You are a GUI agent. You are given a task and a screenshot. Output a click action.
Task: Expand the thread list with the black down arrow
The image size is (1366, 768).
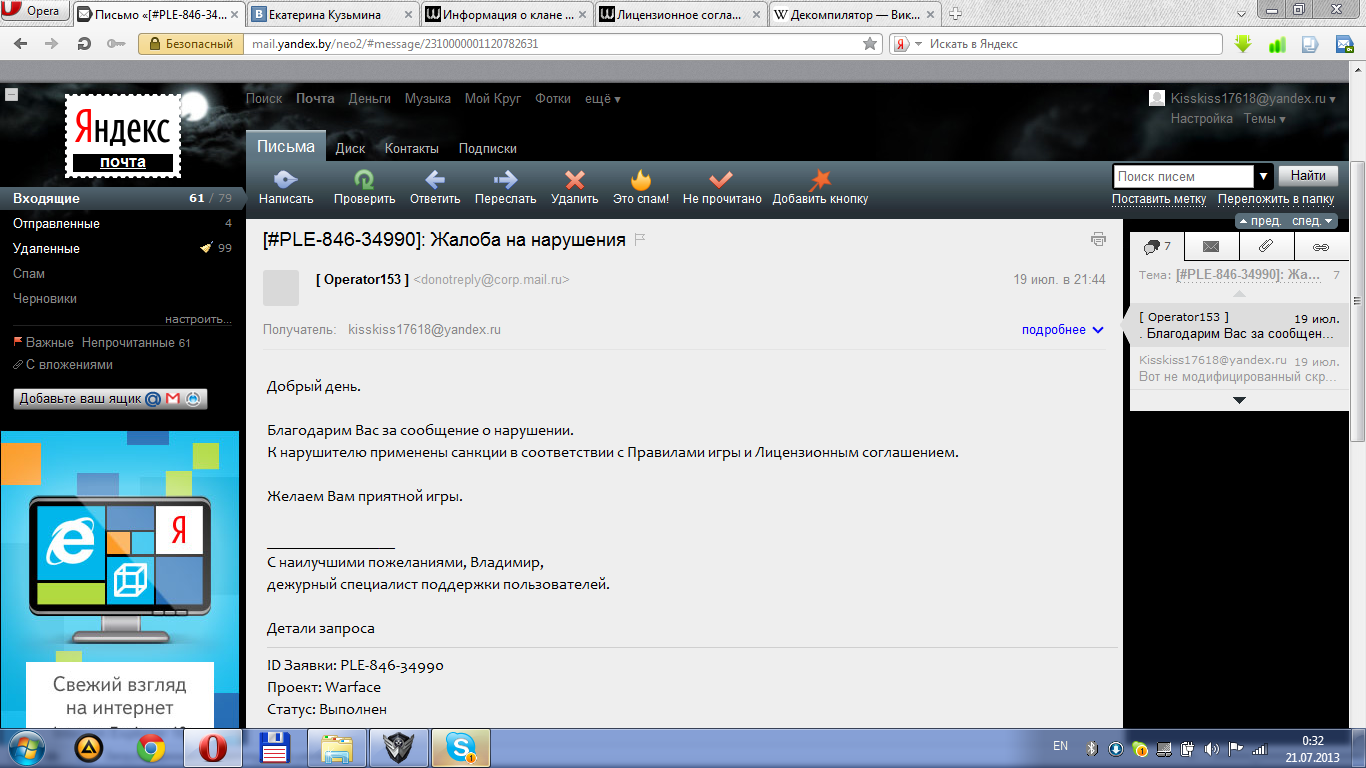click(1239, 401)
